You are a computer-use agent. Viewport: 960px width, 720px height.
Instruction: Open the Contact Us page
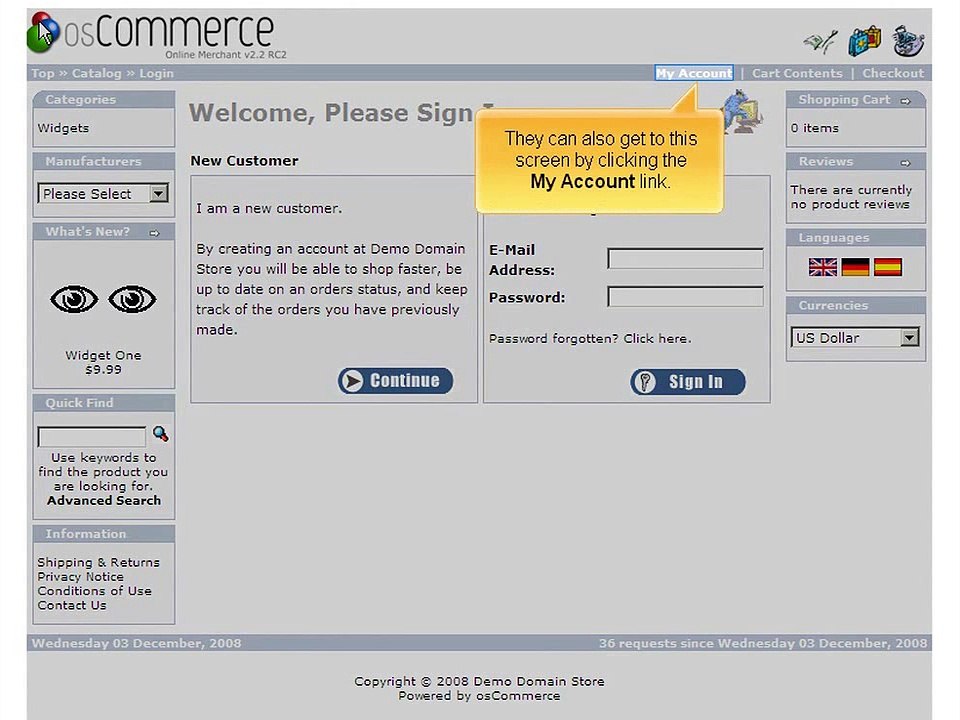click(x=72, y=606)
